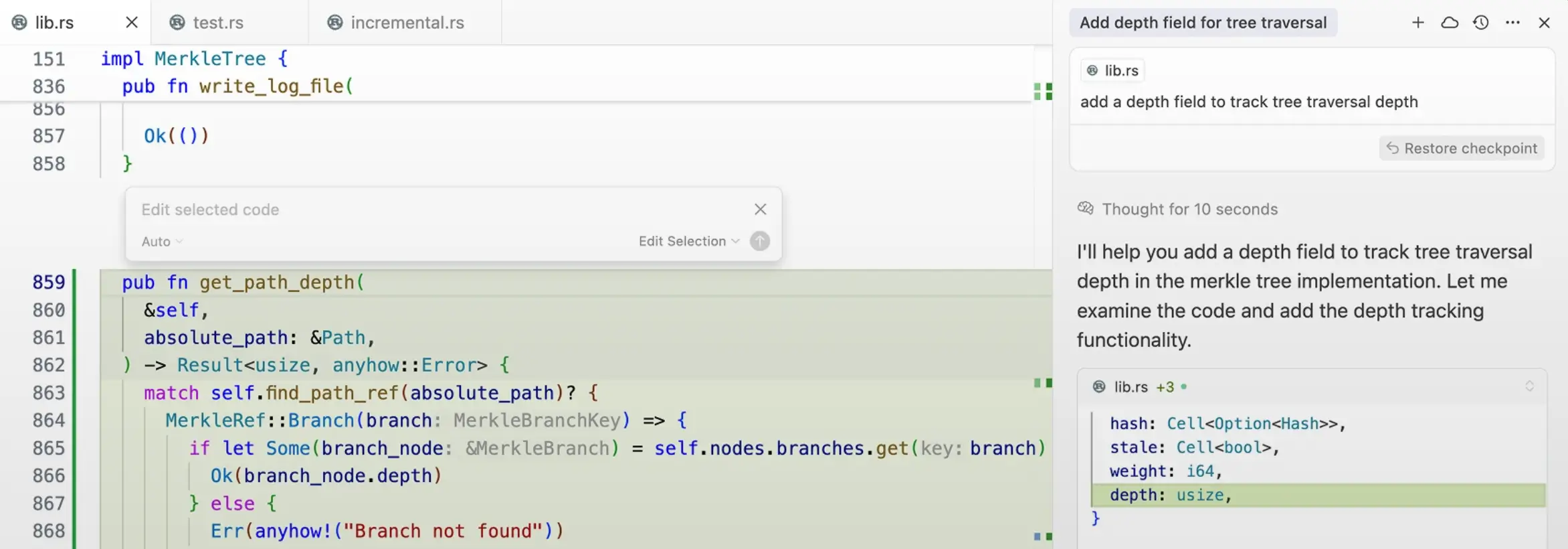
Task: Click 'match self.find_path_ref' code line
Action: point(371,393)
